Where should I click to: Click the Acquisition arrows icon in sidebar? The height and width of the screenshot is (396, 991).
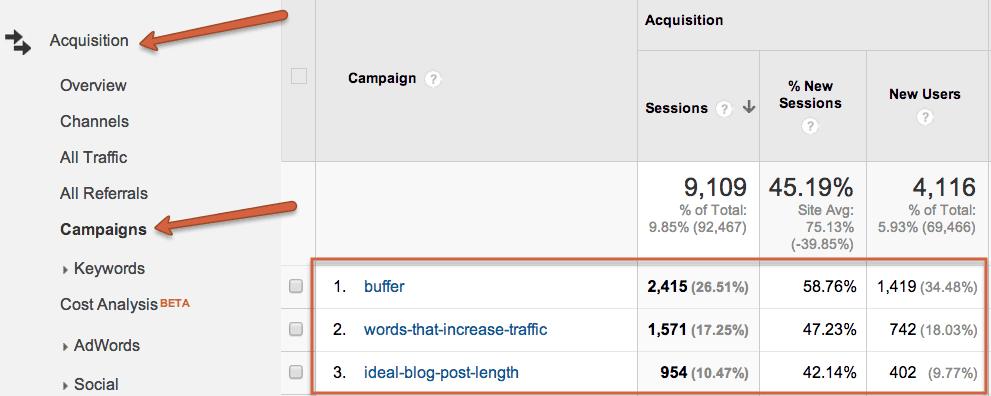18,42
